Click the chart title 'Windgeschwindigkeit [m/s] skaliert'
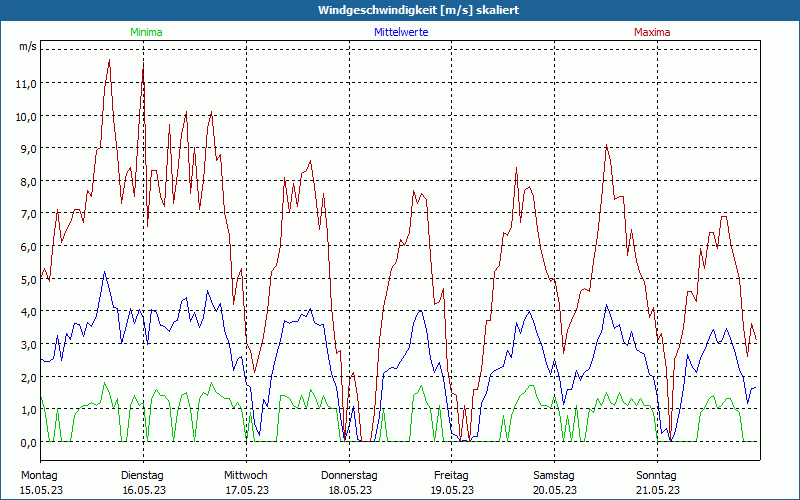This screenshot has height=500, width=800. tap(418, 10)
